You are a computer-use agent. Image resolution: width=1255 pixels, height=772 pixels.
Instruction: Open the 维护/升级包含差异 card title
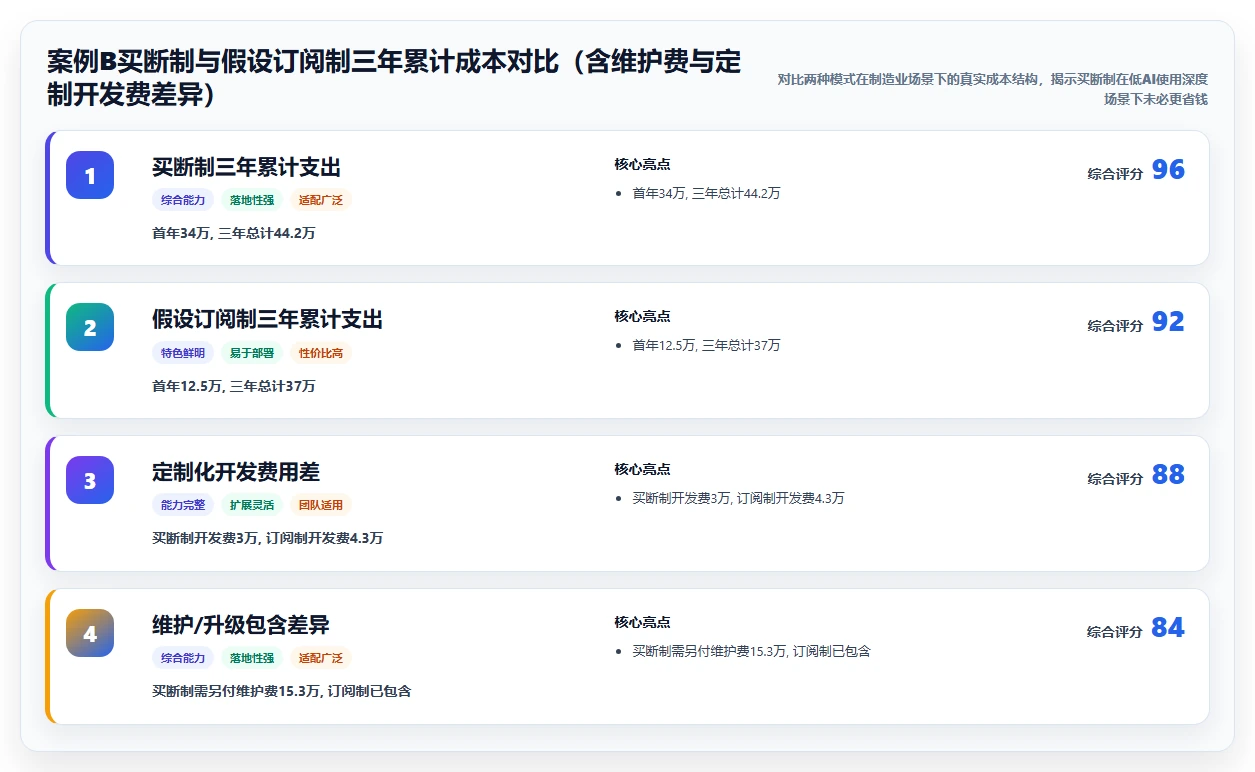pos(241,625)
